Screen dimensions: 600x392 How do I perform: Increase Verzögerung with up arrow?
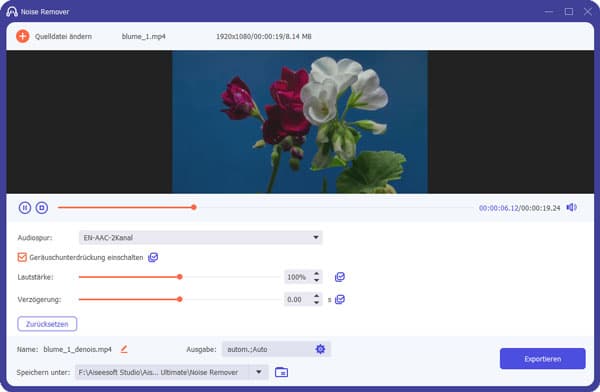(316, 296)
